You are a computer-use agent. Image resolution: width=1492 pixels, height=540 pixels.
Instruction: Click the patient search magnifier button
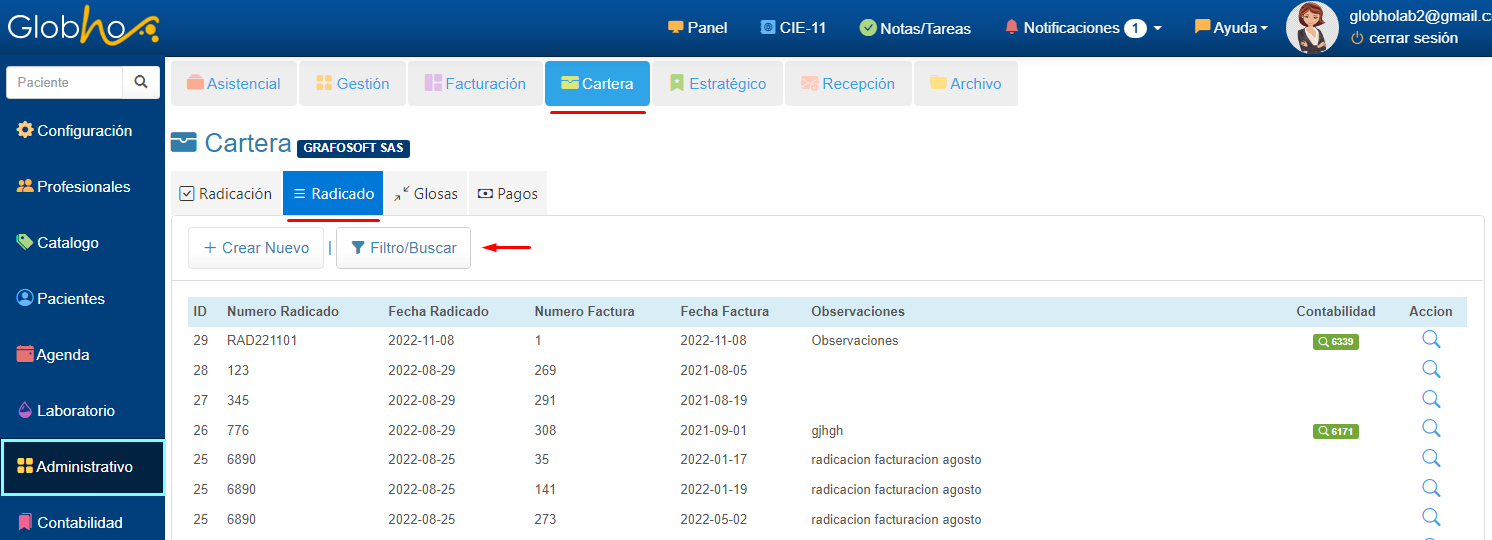point(141,83)
